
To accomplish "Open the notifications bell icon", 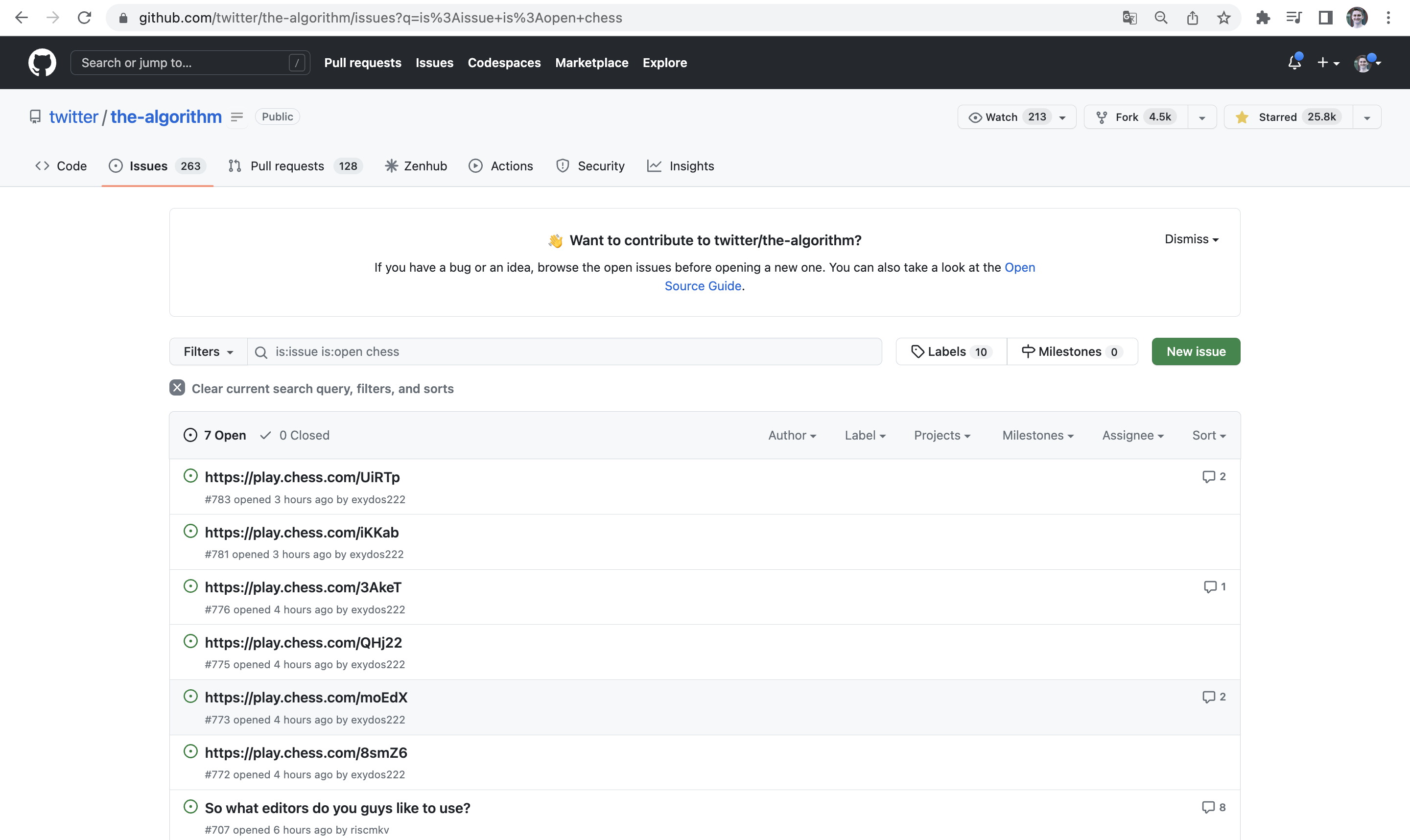I will point(1294,62).
